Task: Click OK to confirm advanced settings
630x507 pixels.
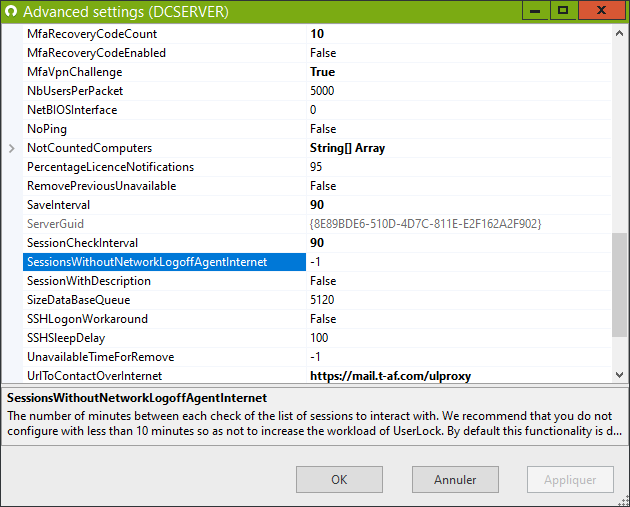Action: (x=339, y=479)
